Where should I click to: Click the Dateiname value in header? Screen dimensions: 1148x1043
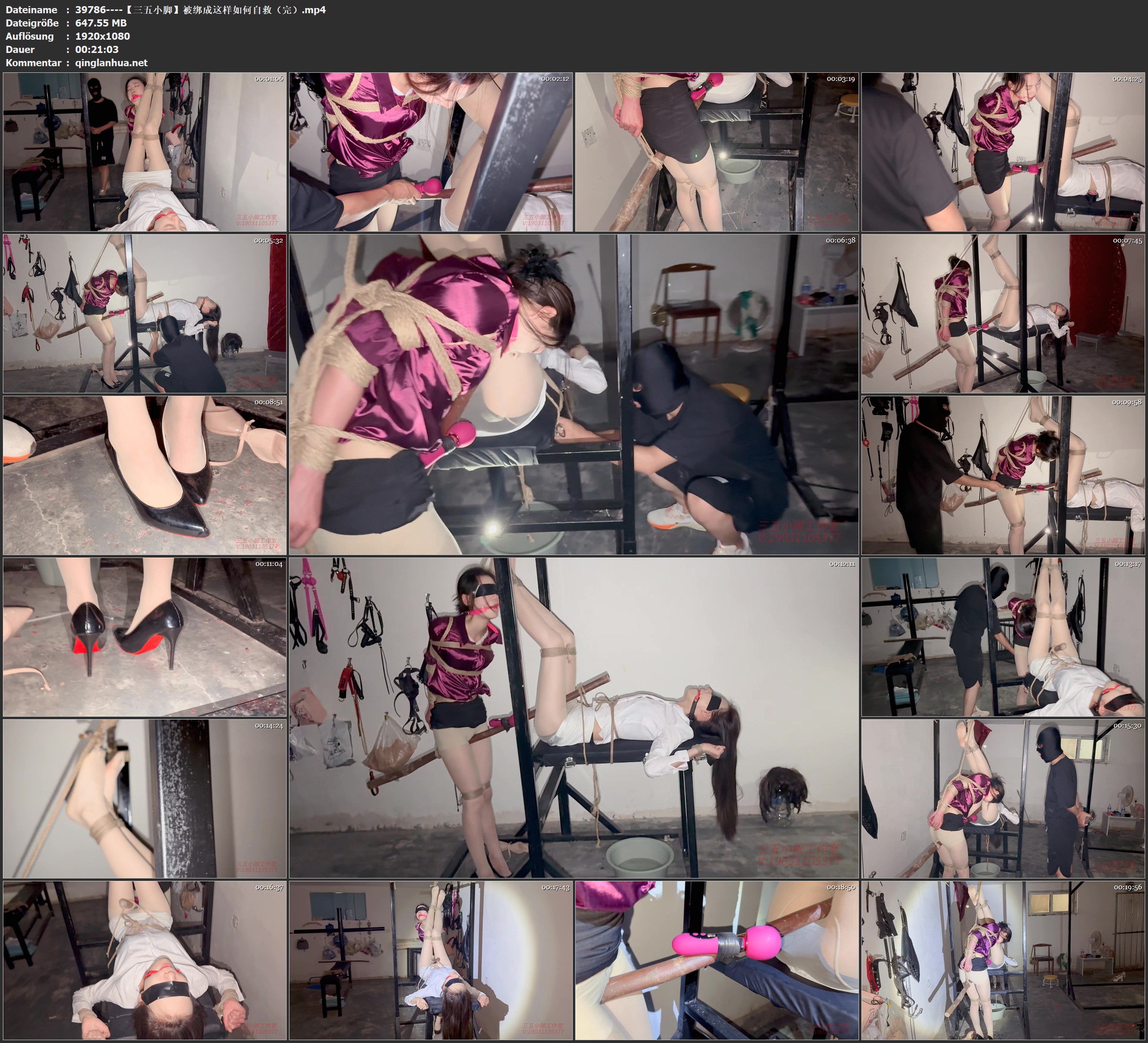[x=201, y=9]
